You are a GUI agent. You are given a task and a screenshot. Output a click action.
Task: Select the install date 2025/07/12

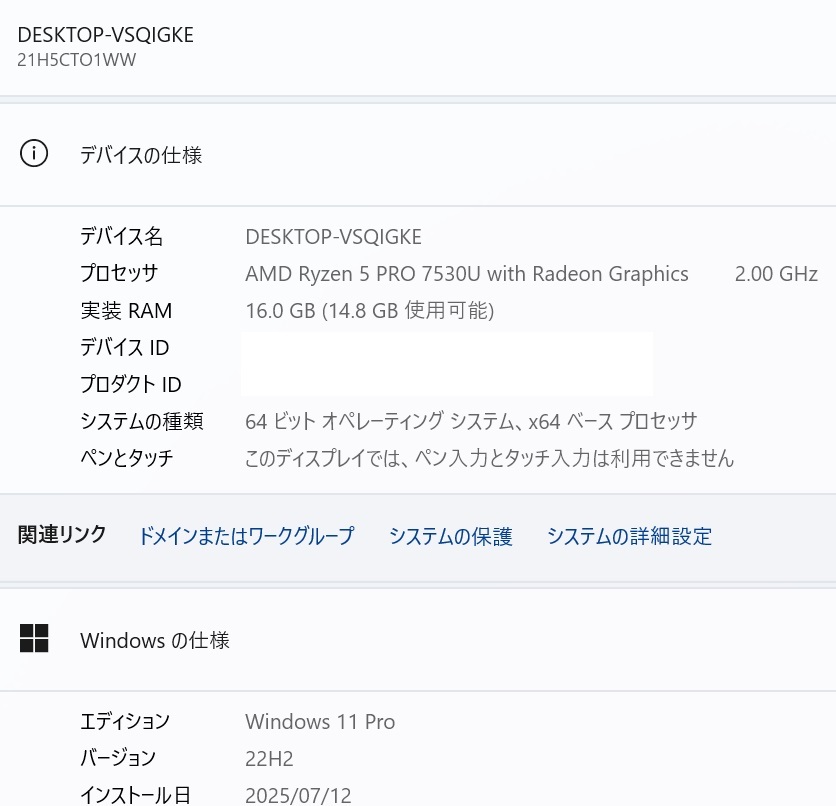click(x=298, y=795)
